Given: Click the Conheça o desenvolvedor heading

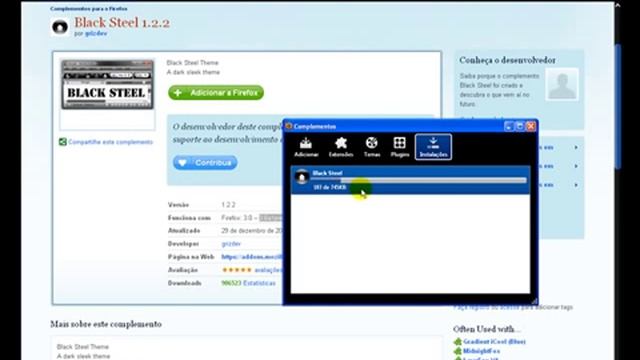Looking at the screenshot, I should tap(507, 60).
